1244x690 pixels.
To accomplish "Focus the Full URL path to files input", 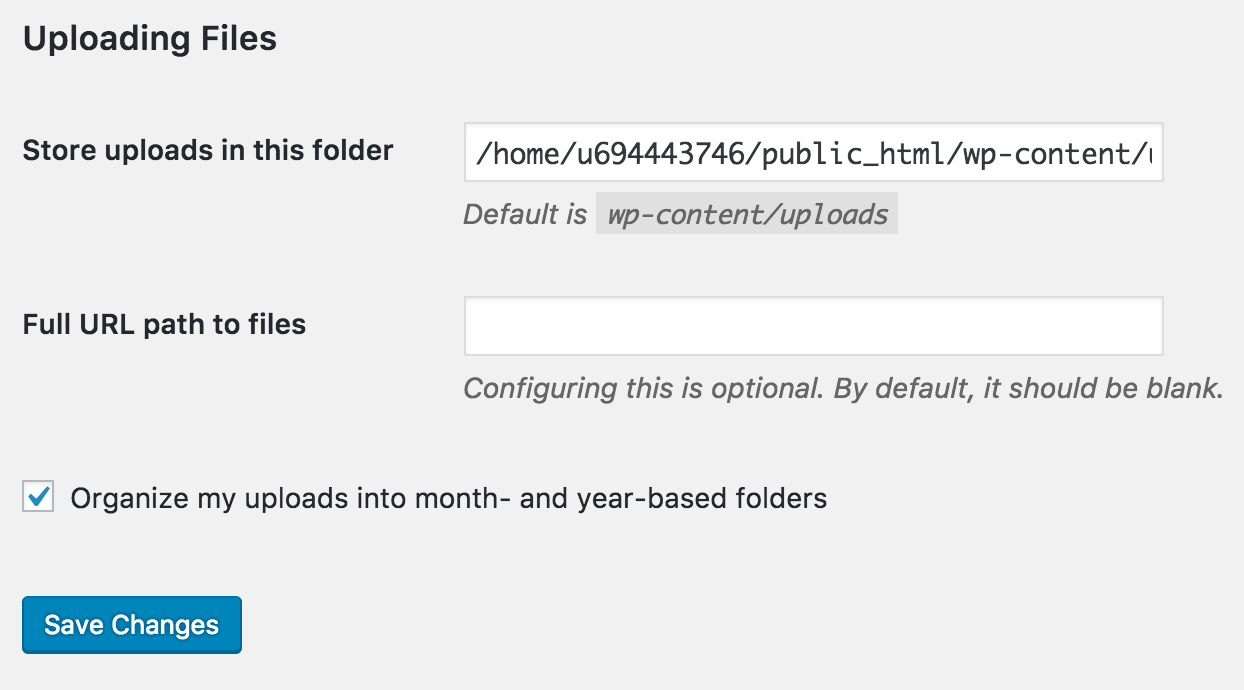I will 813,326.
